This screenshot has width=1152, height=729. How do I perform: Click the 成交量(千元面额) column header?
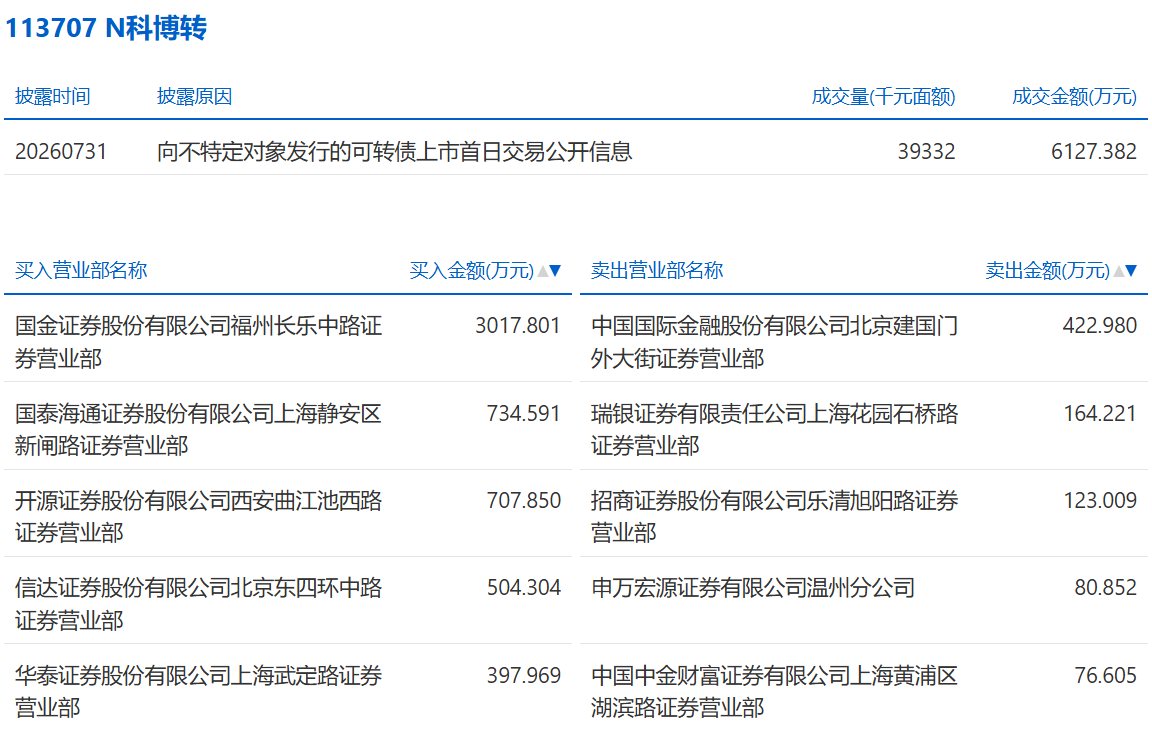[x=883, y=96]
